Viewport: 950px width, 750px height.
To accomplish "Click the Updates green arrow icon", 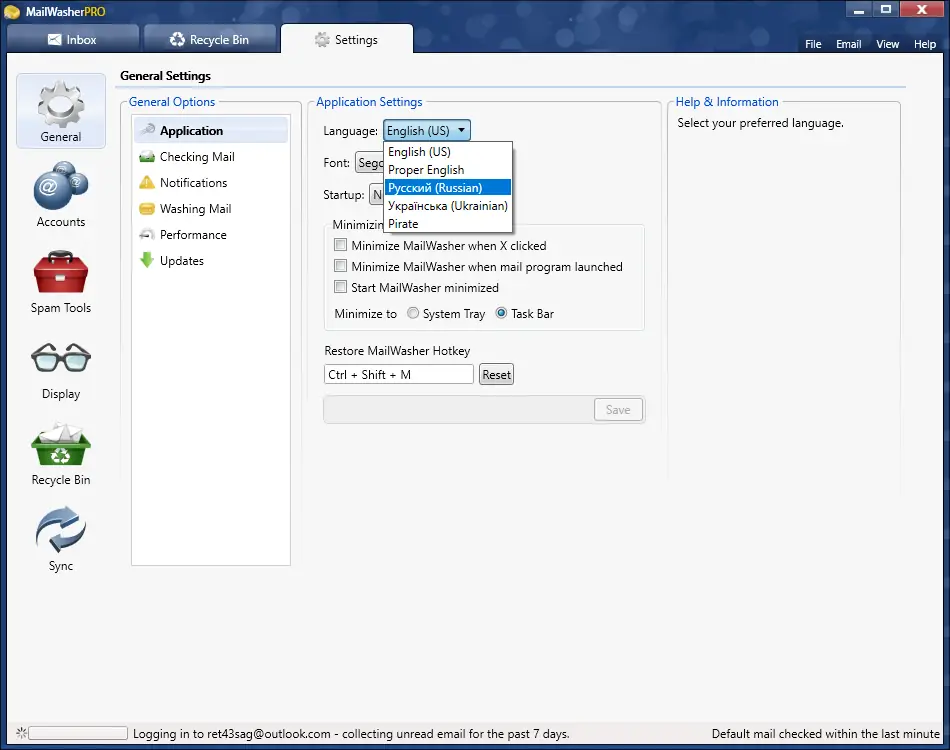I will pos(147,261).
